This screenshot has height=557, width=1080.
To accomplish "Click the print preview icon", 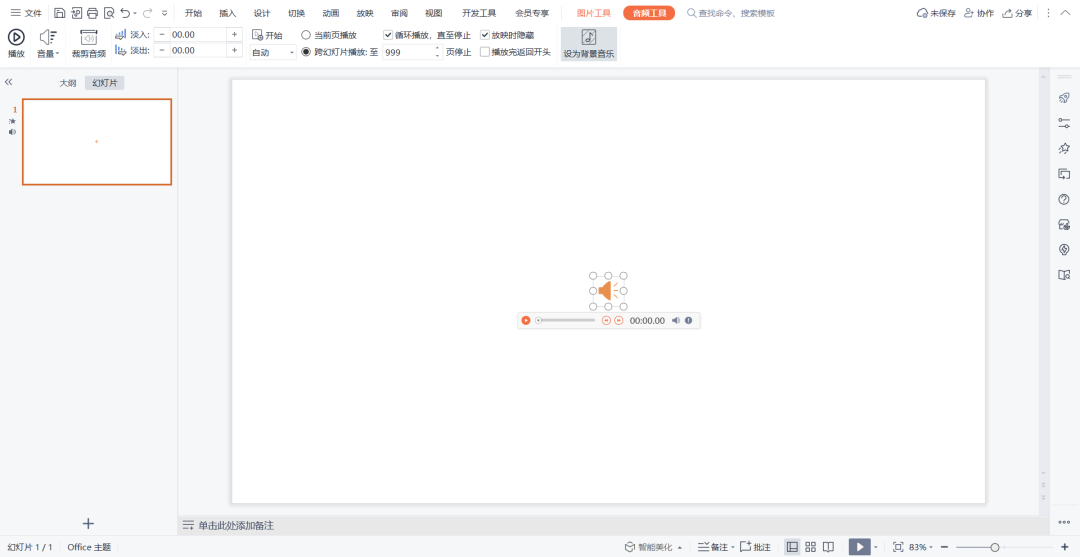I will 109,13.
